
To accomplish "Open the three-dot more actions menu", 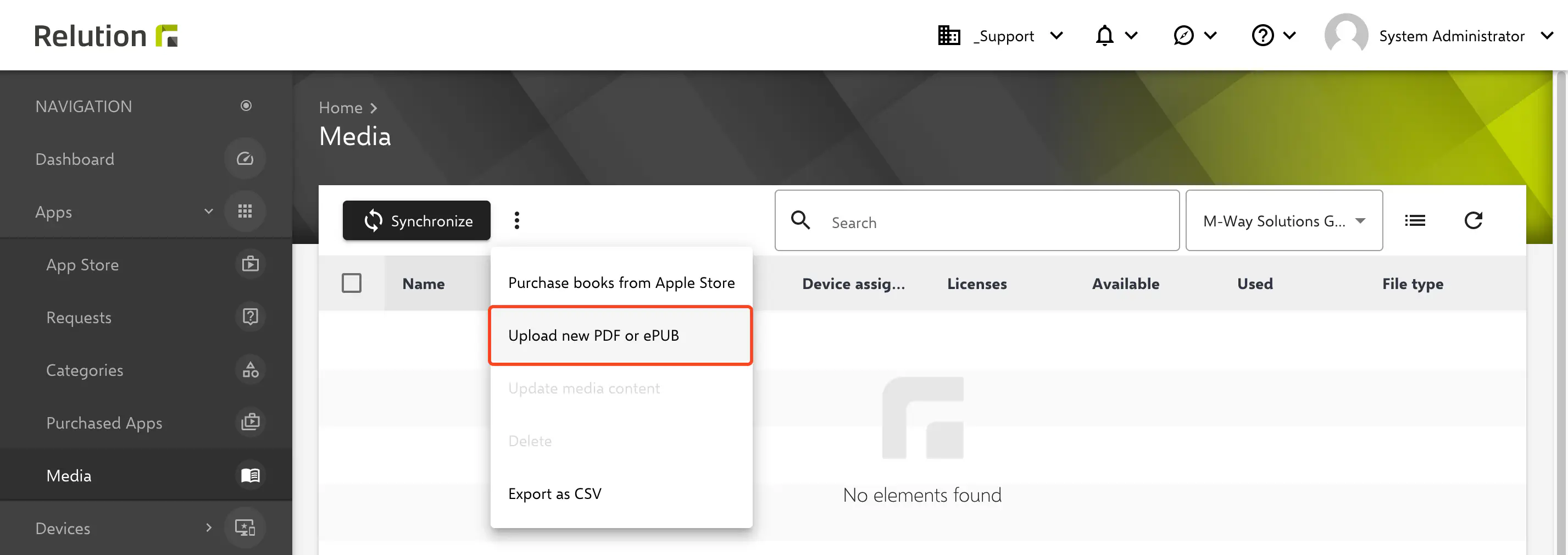I will pyautogui.click(x=517, y=220).
